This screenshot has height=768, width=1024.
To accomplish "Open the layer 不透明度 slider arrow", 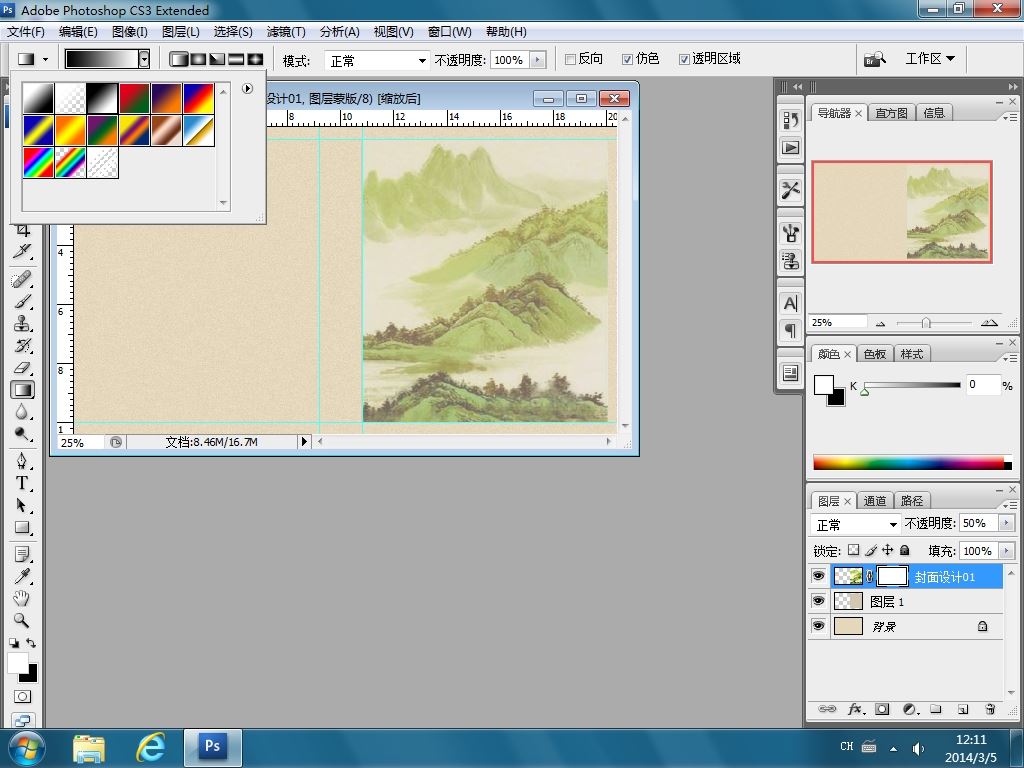I will tap(1006, 523).
